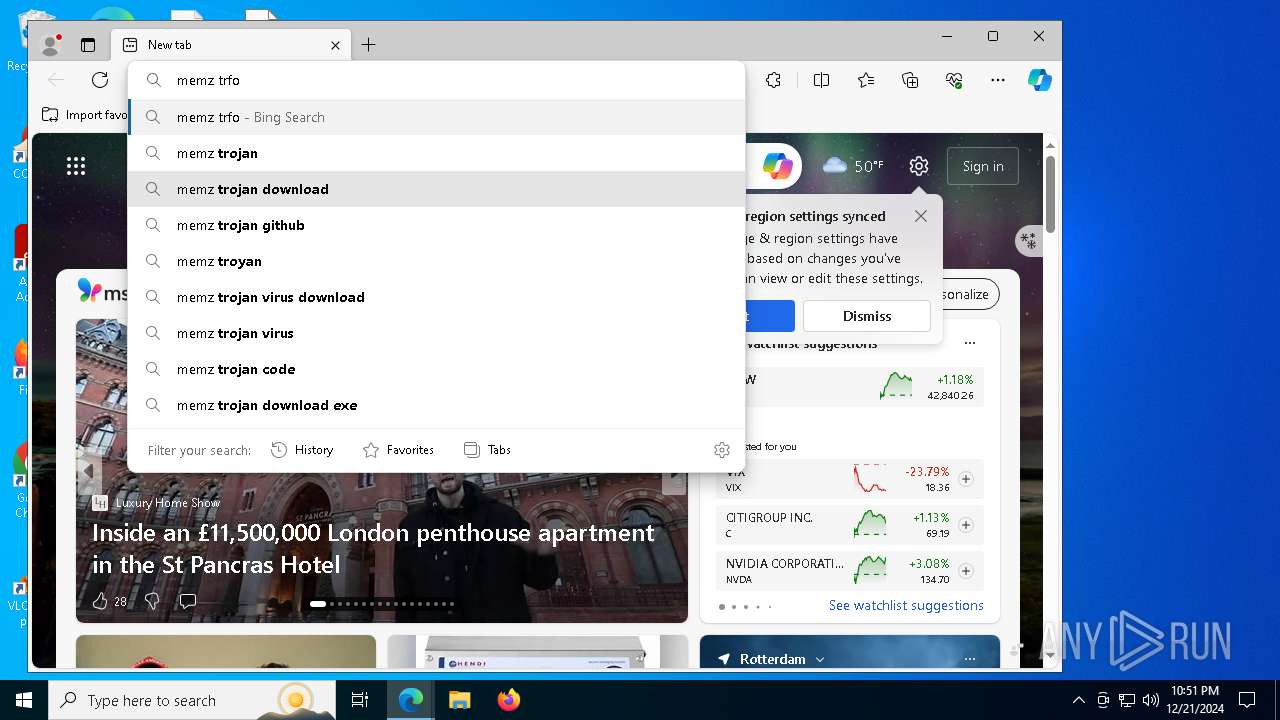The width and height of the screenshot is (1280, 720).
Task: Show hidden system tray icons
Action: pos(1078,700)
